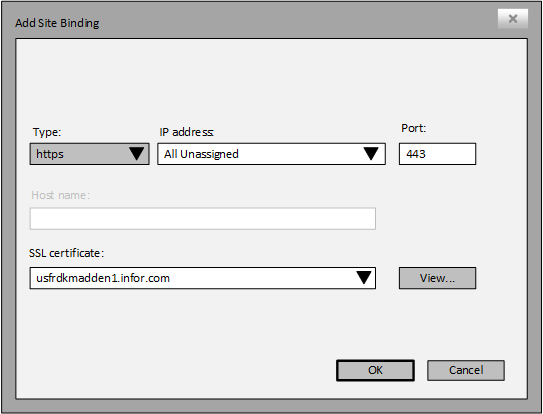Viewport: 543px width, 414px height.
Task: Expand the Type dropdown arrow
Action: pos(136,154)
